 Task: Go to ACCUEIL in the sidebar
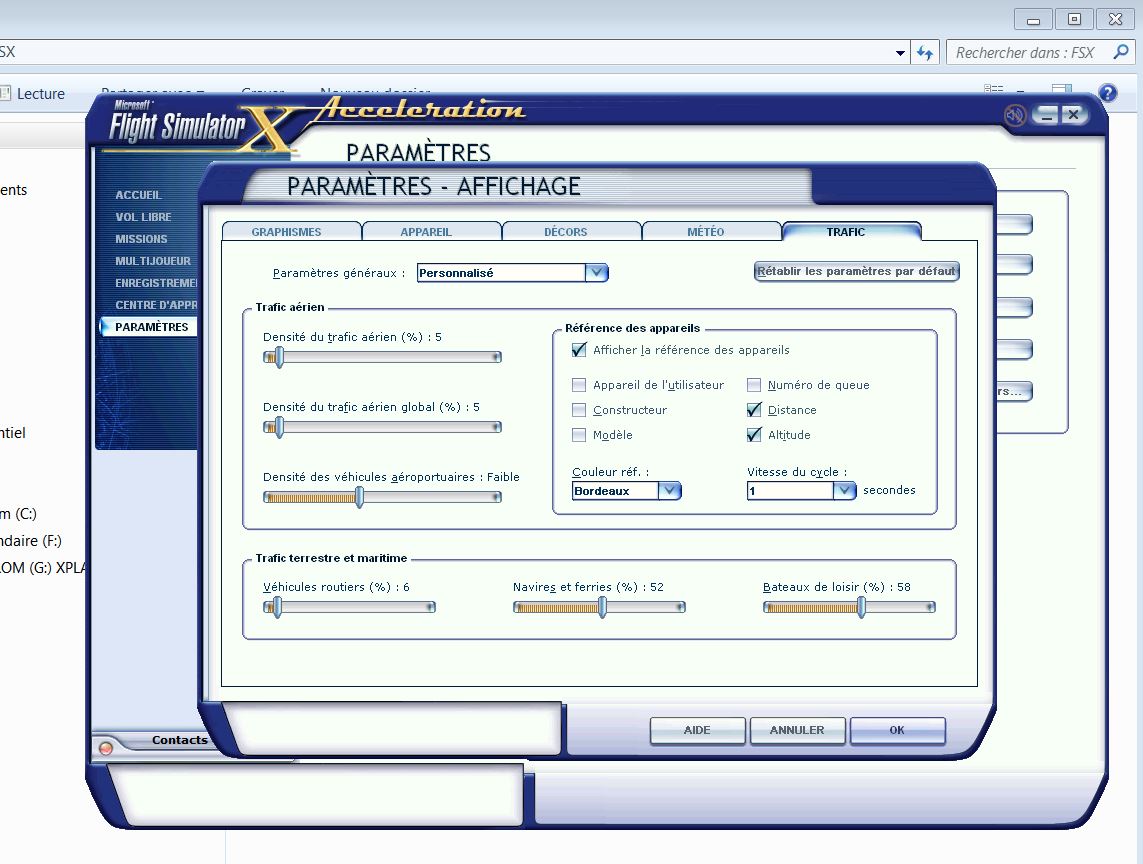pyautogui.click(x=139, y=195)
